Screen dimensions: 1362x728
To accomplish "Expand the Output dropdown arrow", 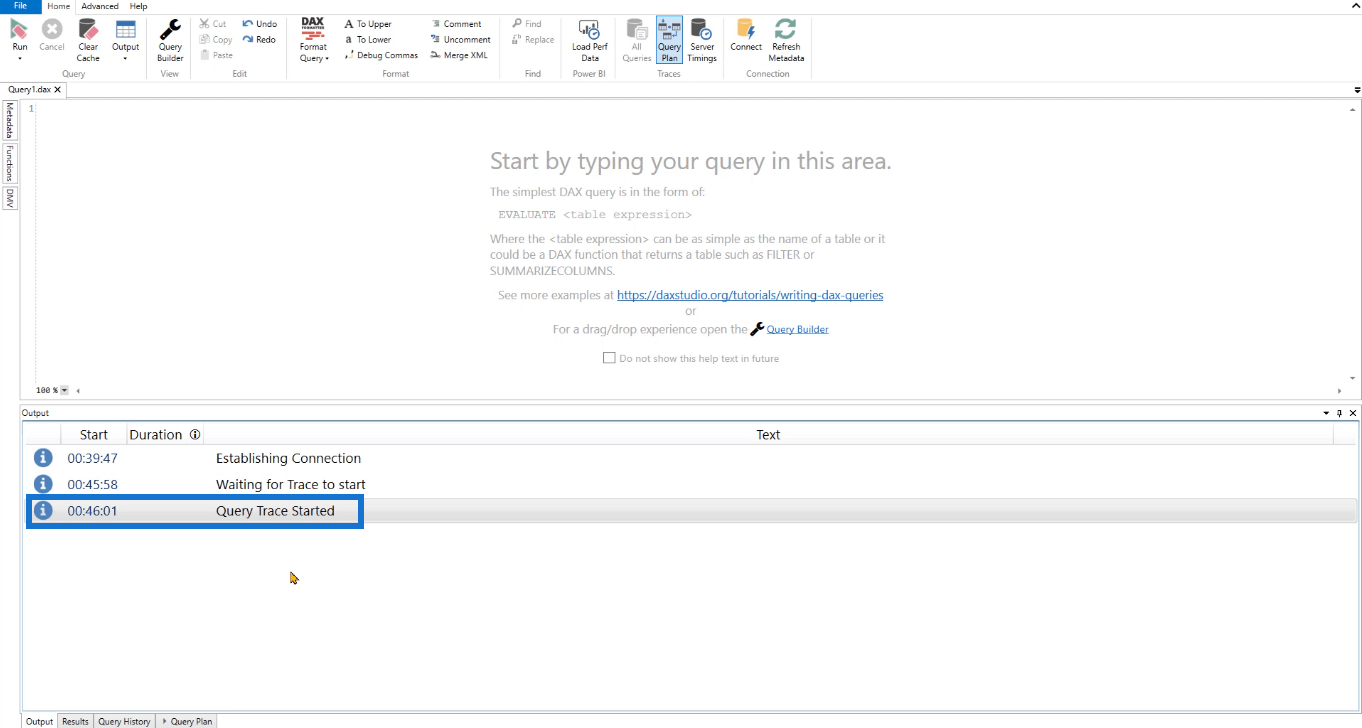I will 125,59.
